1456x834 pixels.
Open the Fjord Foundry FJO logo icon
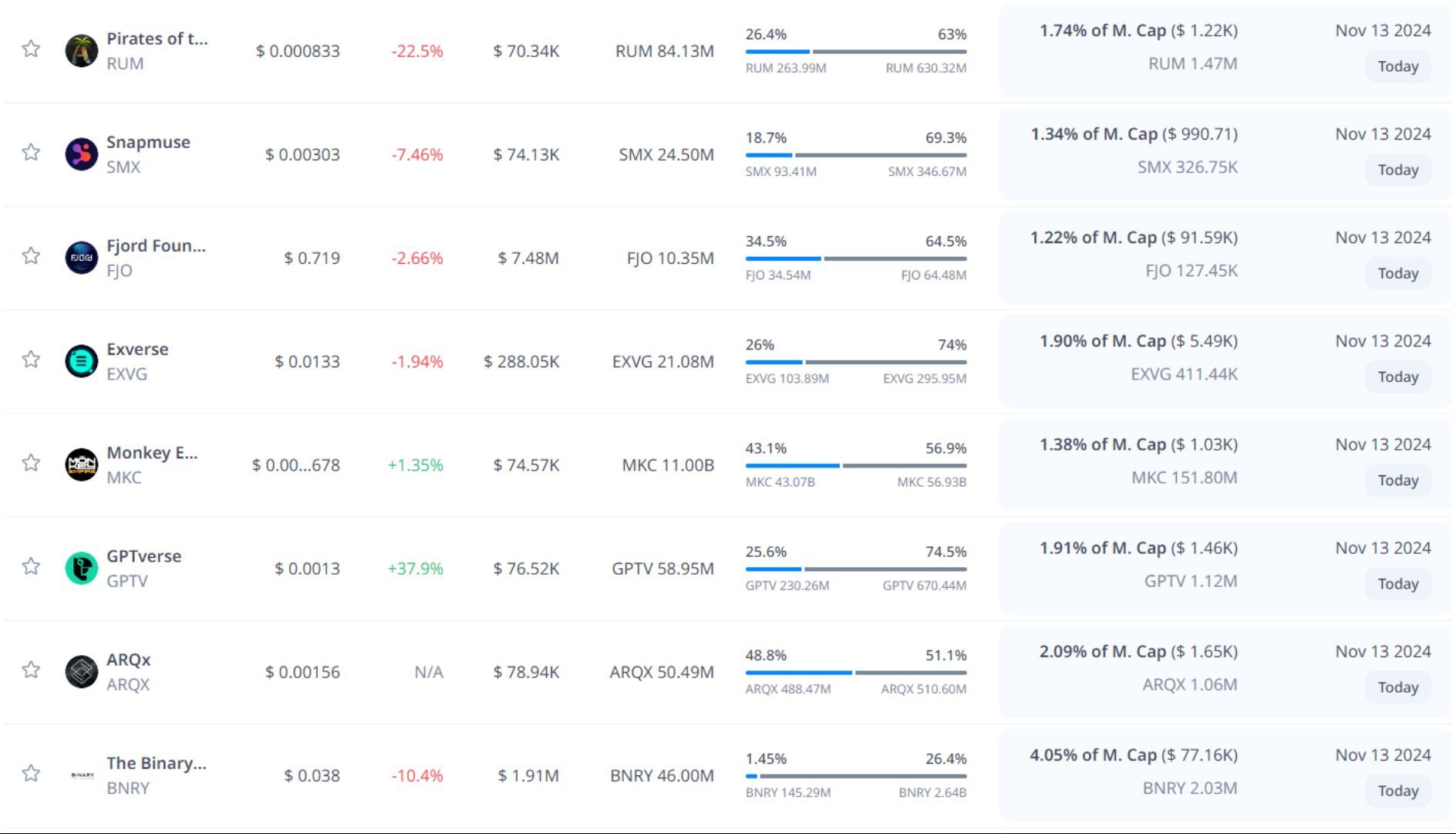click(81, 258)
